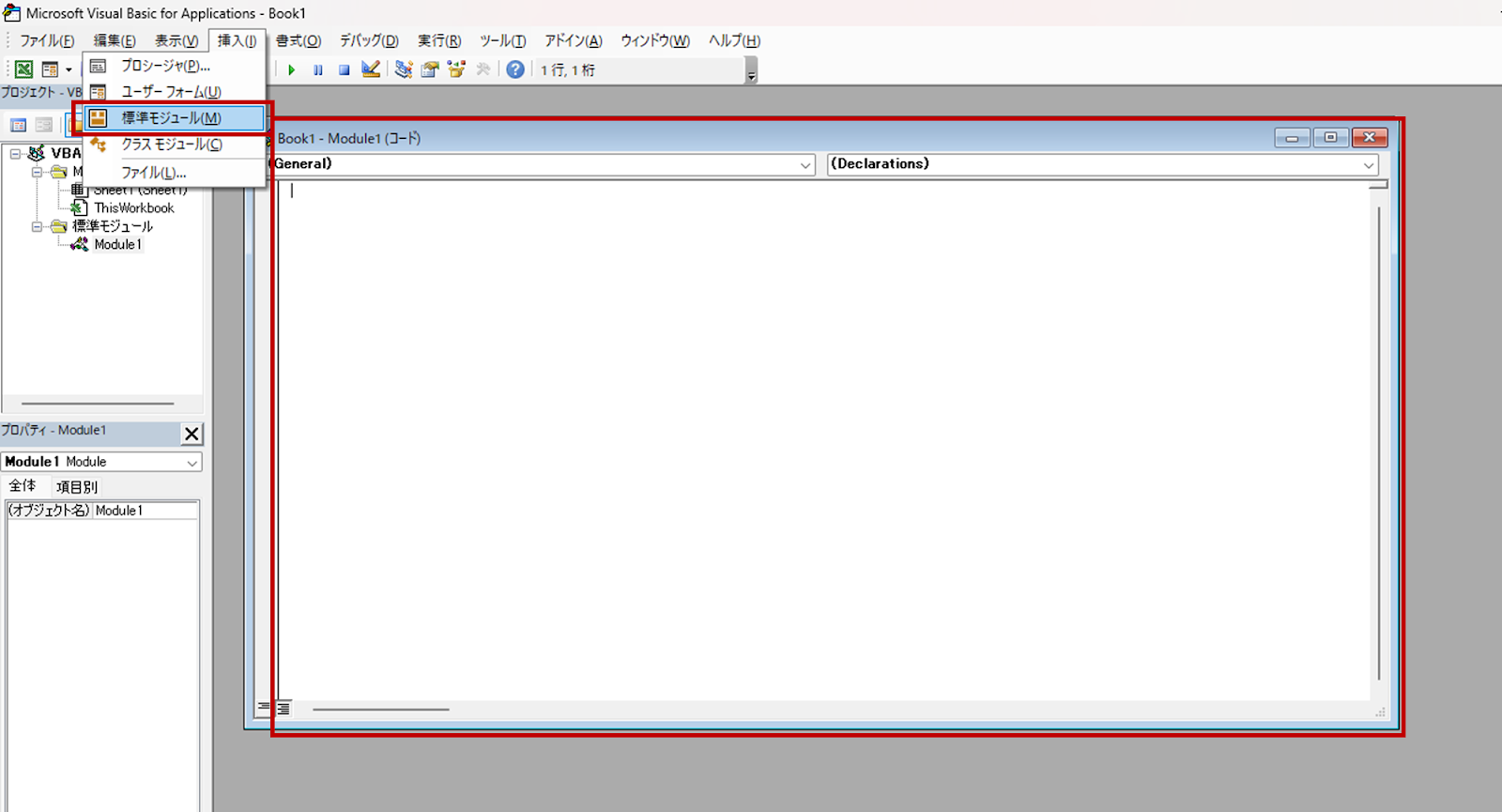1502x812 pixels.
Task: Switch to the 全体 properties tab
Action: pyautogui.click(x=23, y=486)
